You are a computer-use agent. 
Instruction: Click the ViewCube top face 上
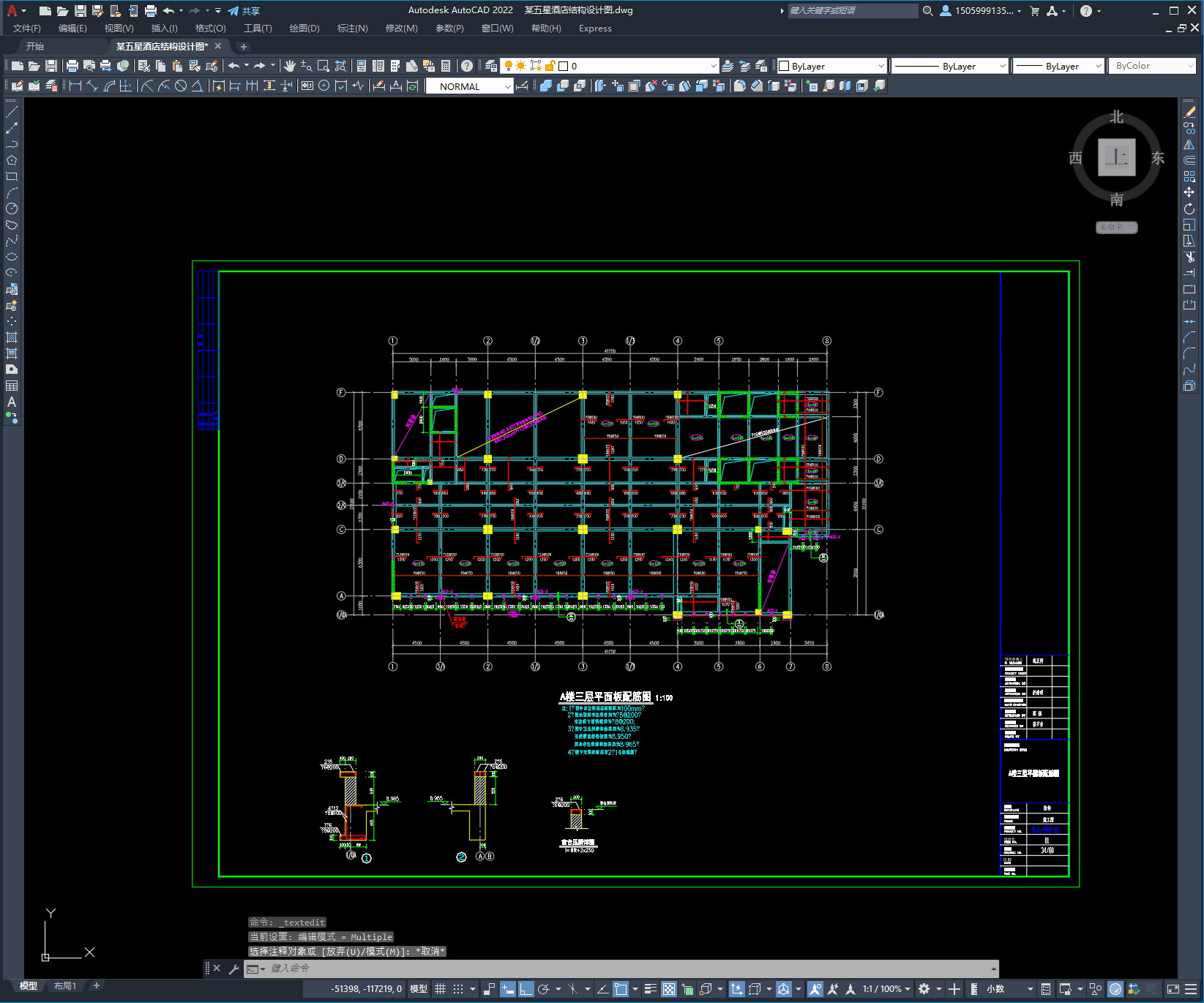pos(1117,157)
